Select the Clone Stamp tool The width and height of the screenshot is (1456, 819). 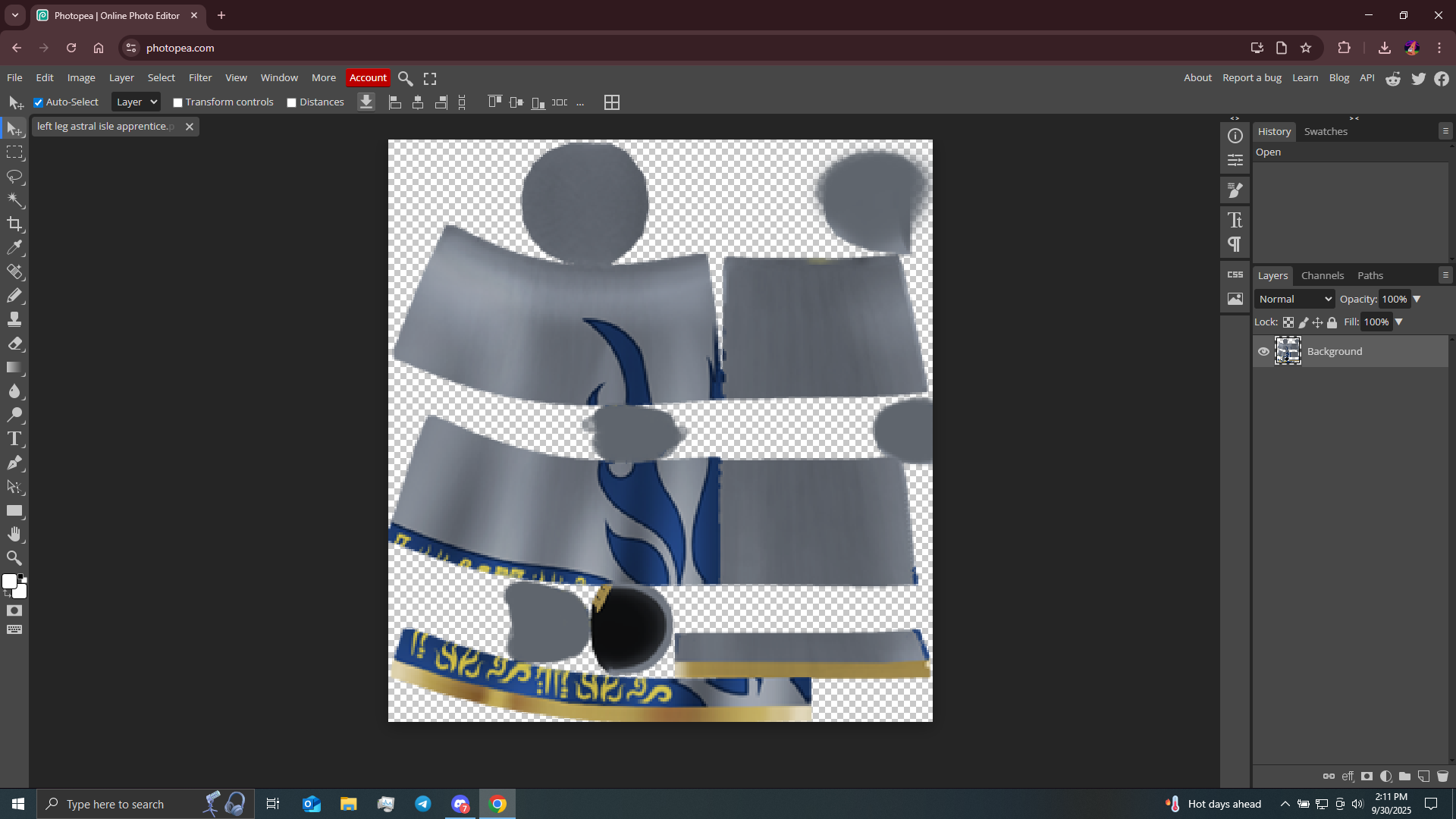coord(14,319)
